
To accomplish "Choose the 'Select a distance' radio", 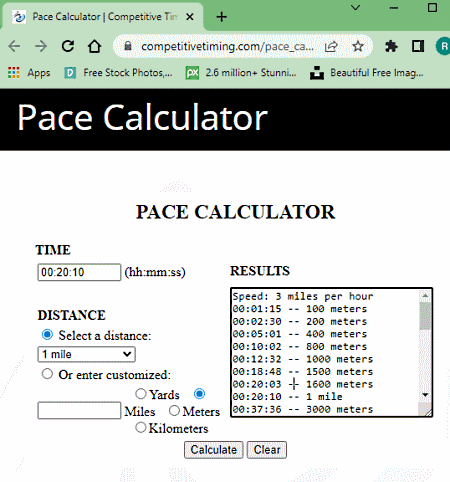I will pos(47,335).
